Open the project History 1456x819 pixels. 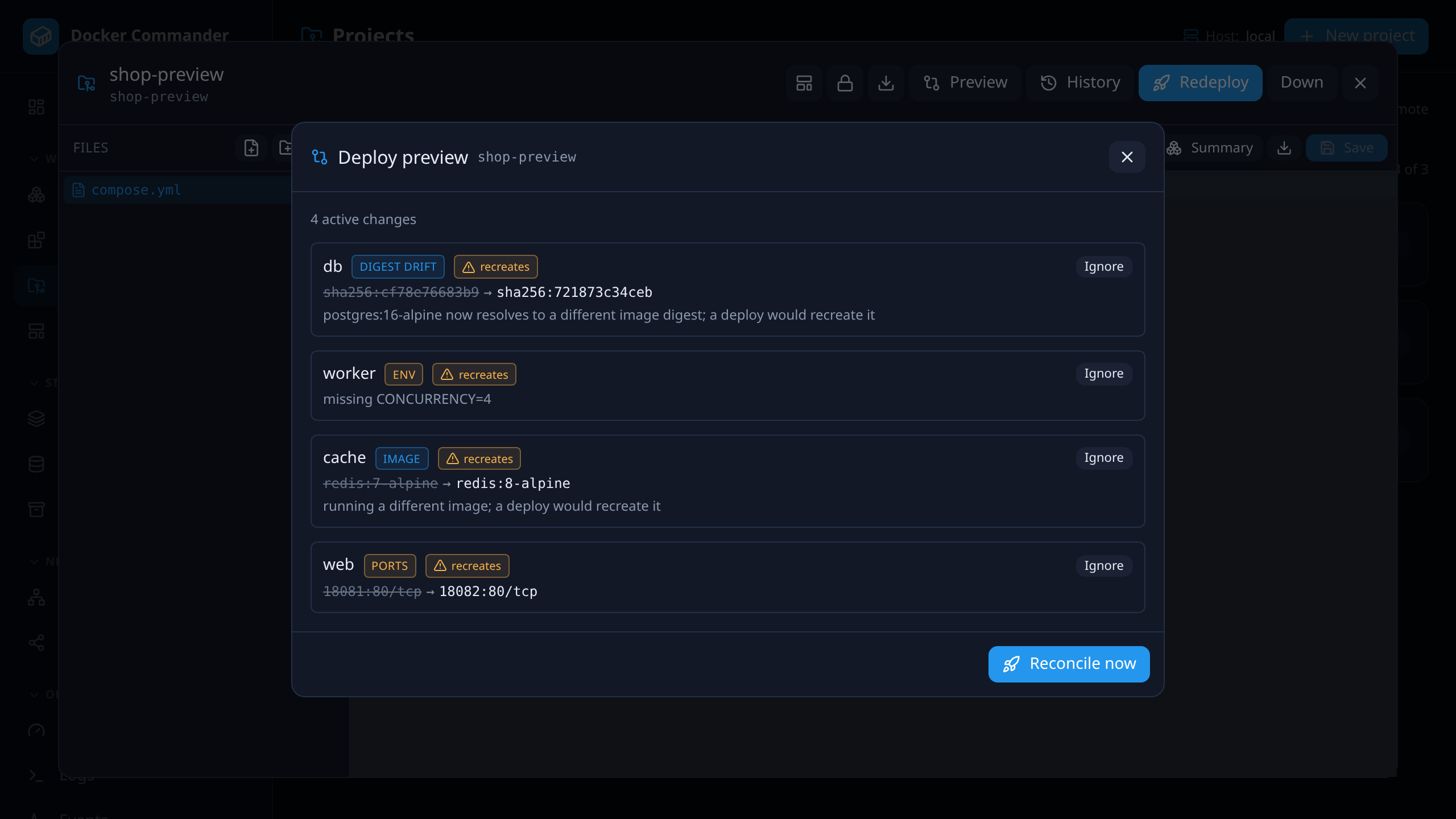click(1080, 83)
